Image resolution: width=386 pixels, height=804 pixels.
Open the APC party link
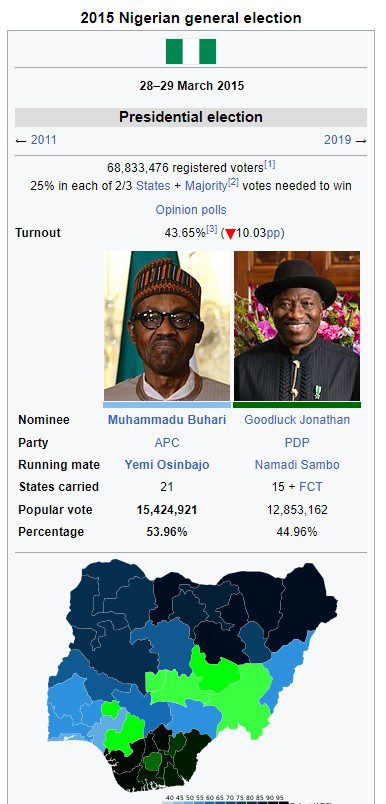pyautogui.click(x=167, y=443)
